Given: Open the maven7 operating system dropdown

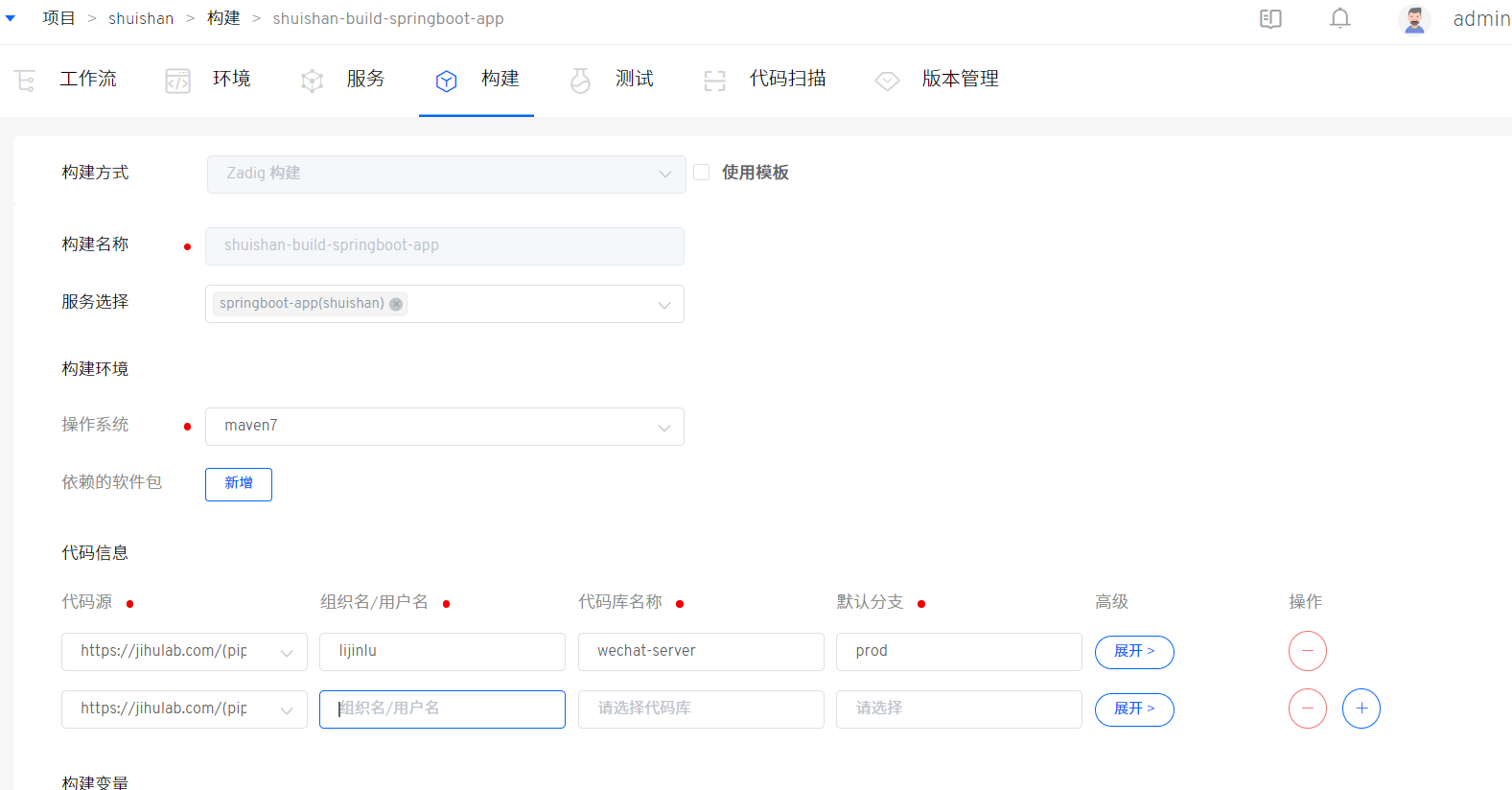Looking at the screenshot, I should coord(445,427).
